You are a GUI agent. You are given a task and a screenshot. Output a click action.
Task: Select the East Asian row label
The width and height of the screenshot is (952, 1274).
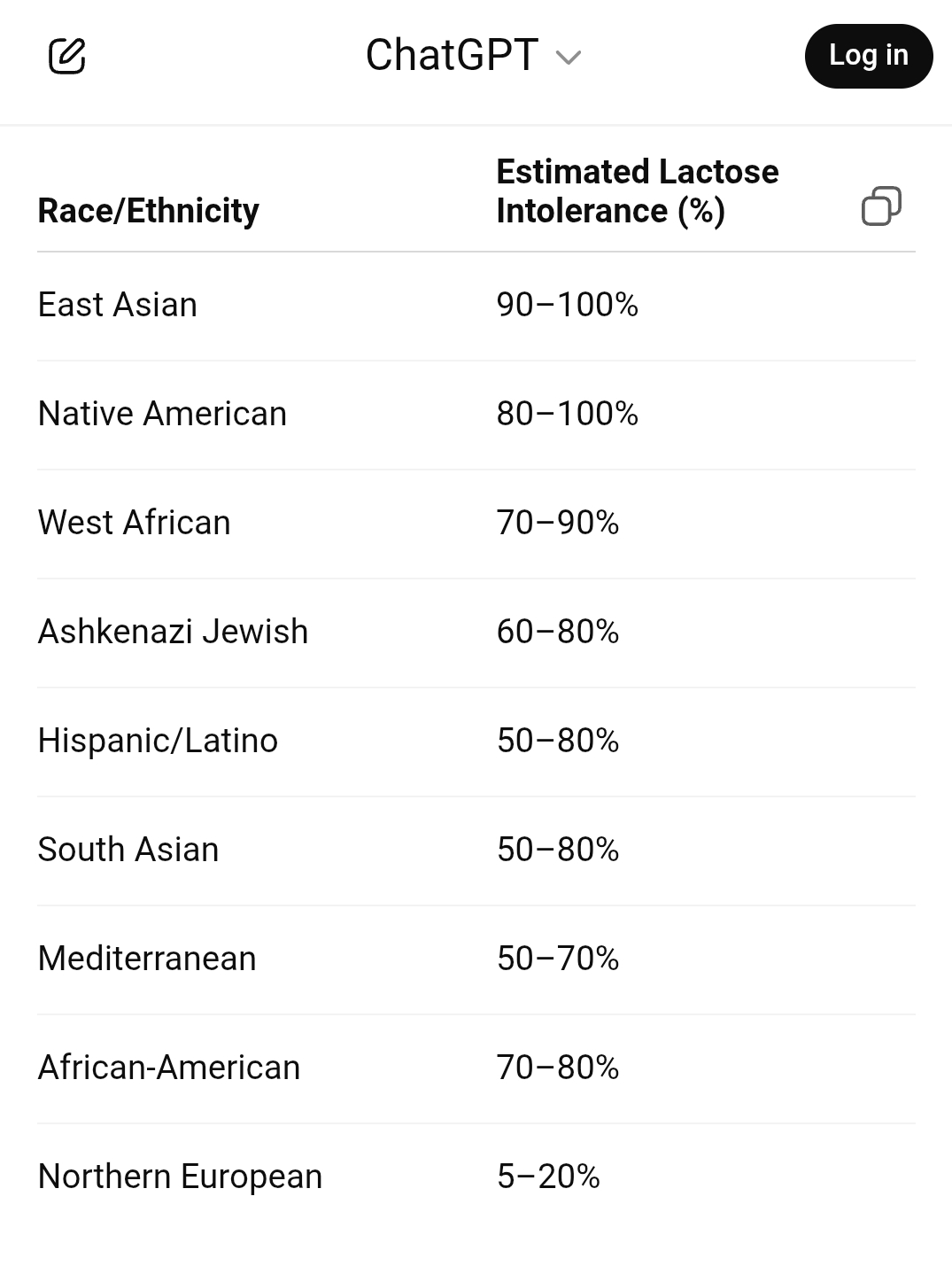pyautogui.click(x=118, y=305)
